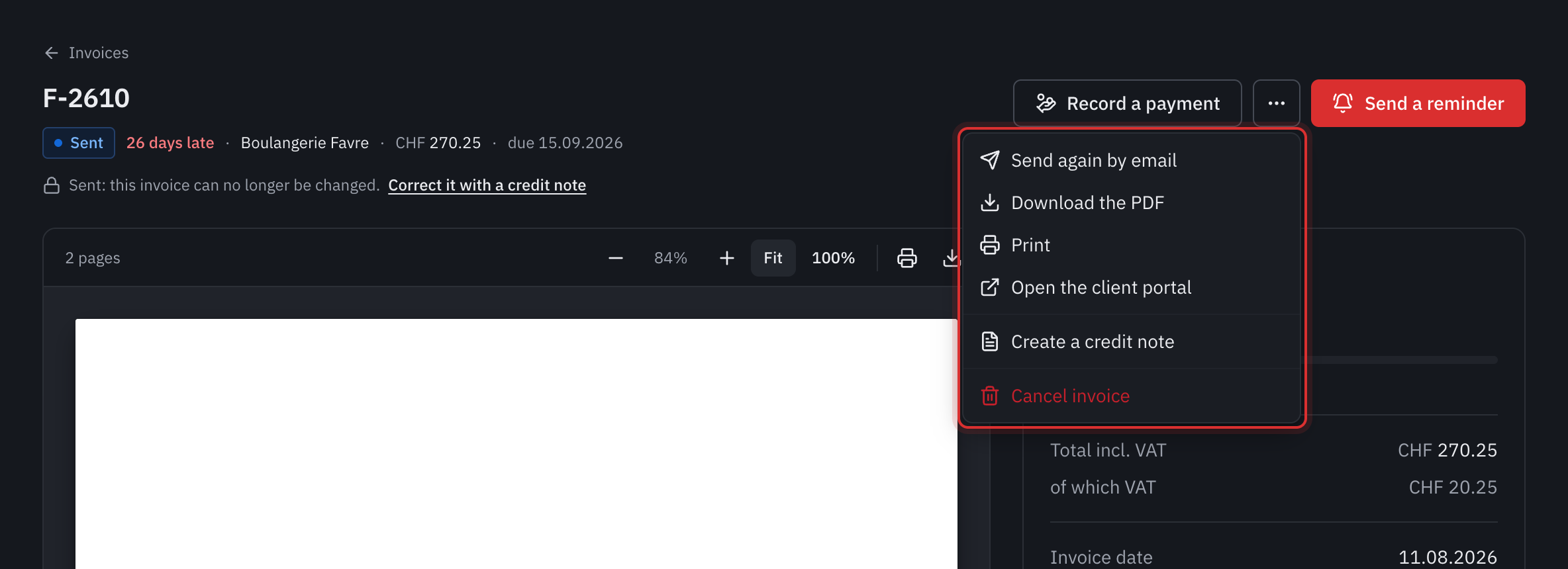This screenshot has height=569, width=1568.
Task: Toggle the three-dot more actions menu
Action: pyautogui.click(x=1277, y=103)
